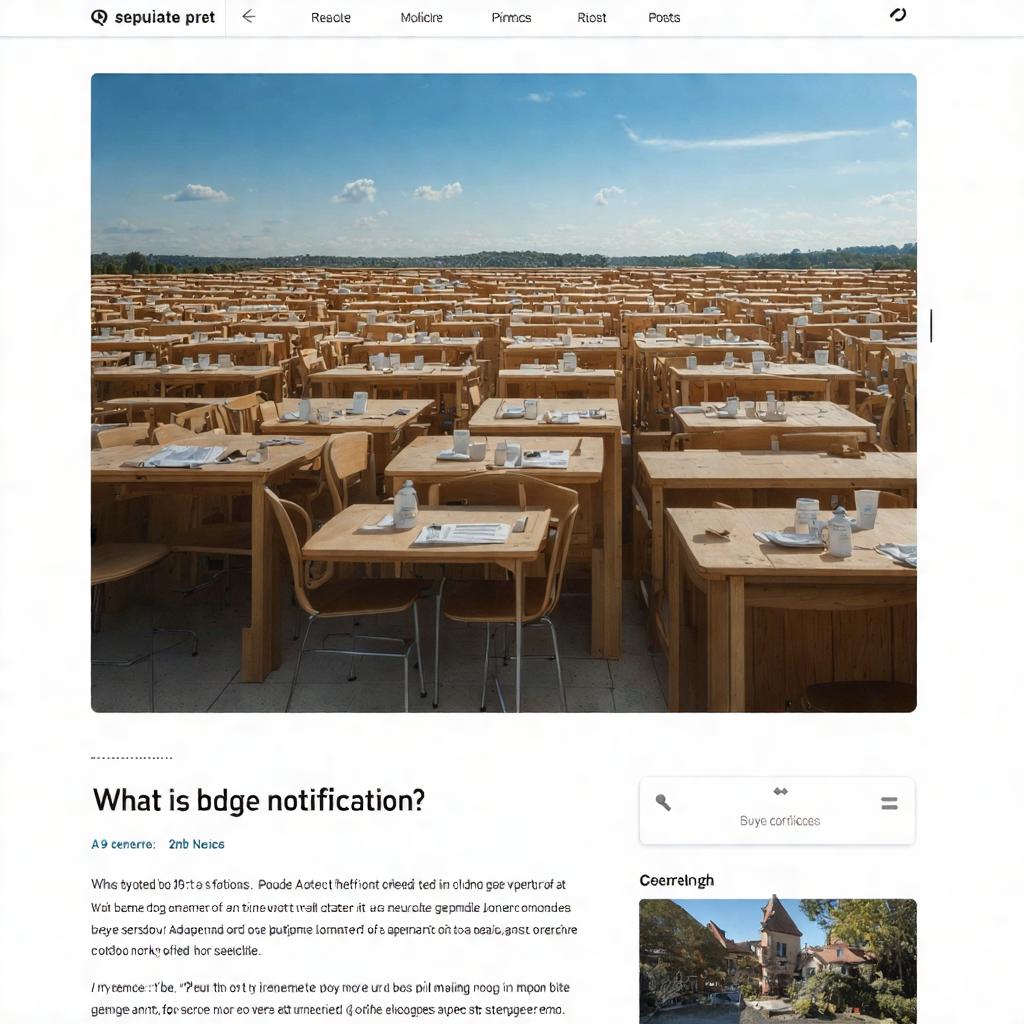This screenshot has height=1024, width=1024.
Task: Click the sepuiate pret site title
Action: tap(164, 18)
